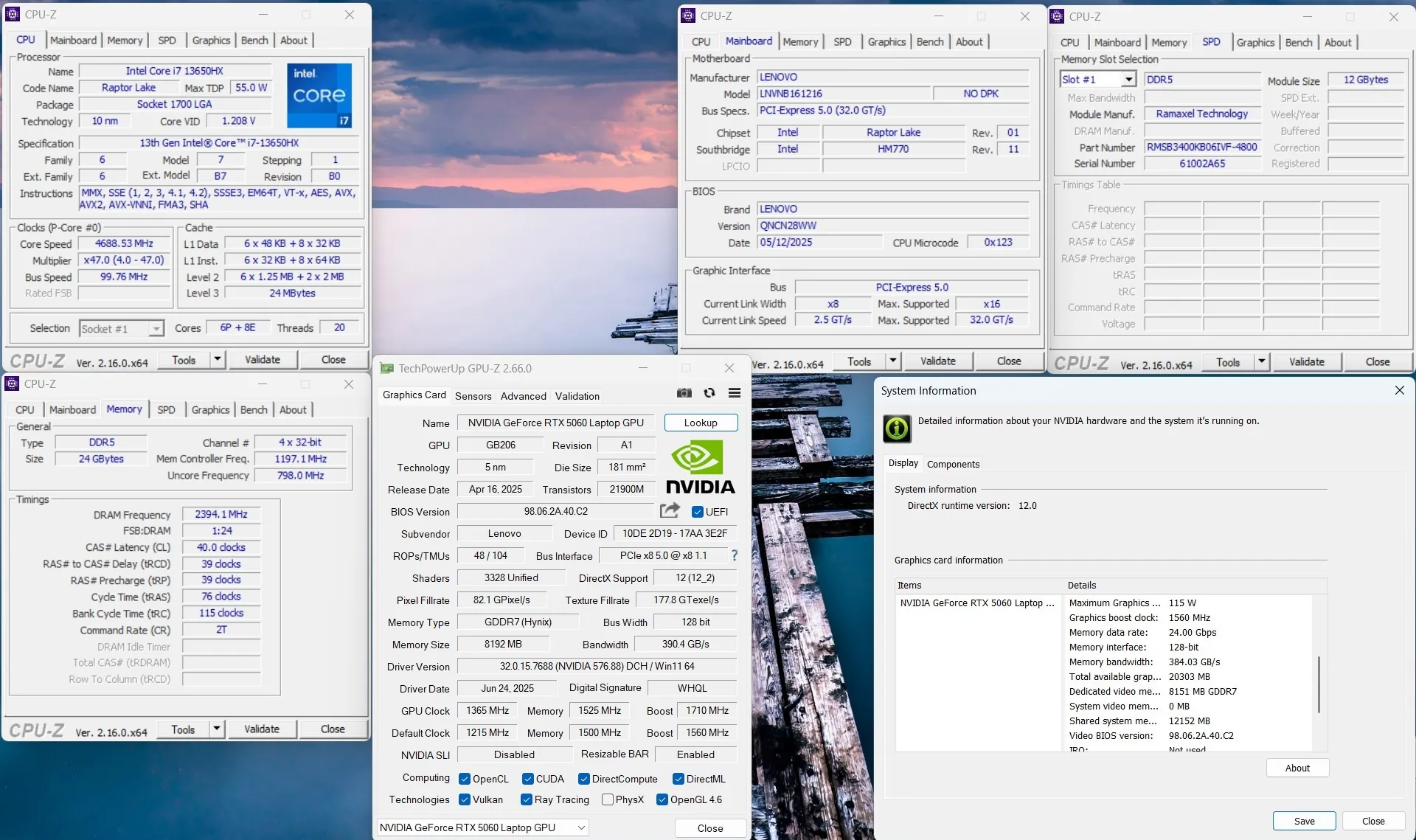Toggle the UEFI checkbox
The height and width of the screenshot is (840, 1416).
point(698,512)
